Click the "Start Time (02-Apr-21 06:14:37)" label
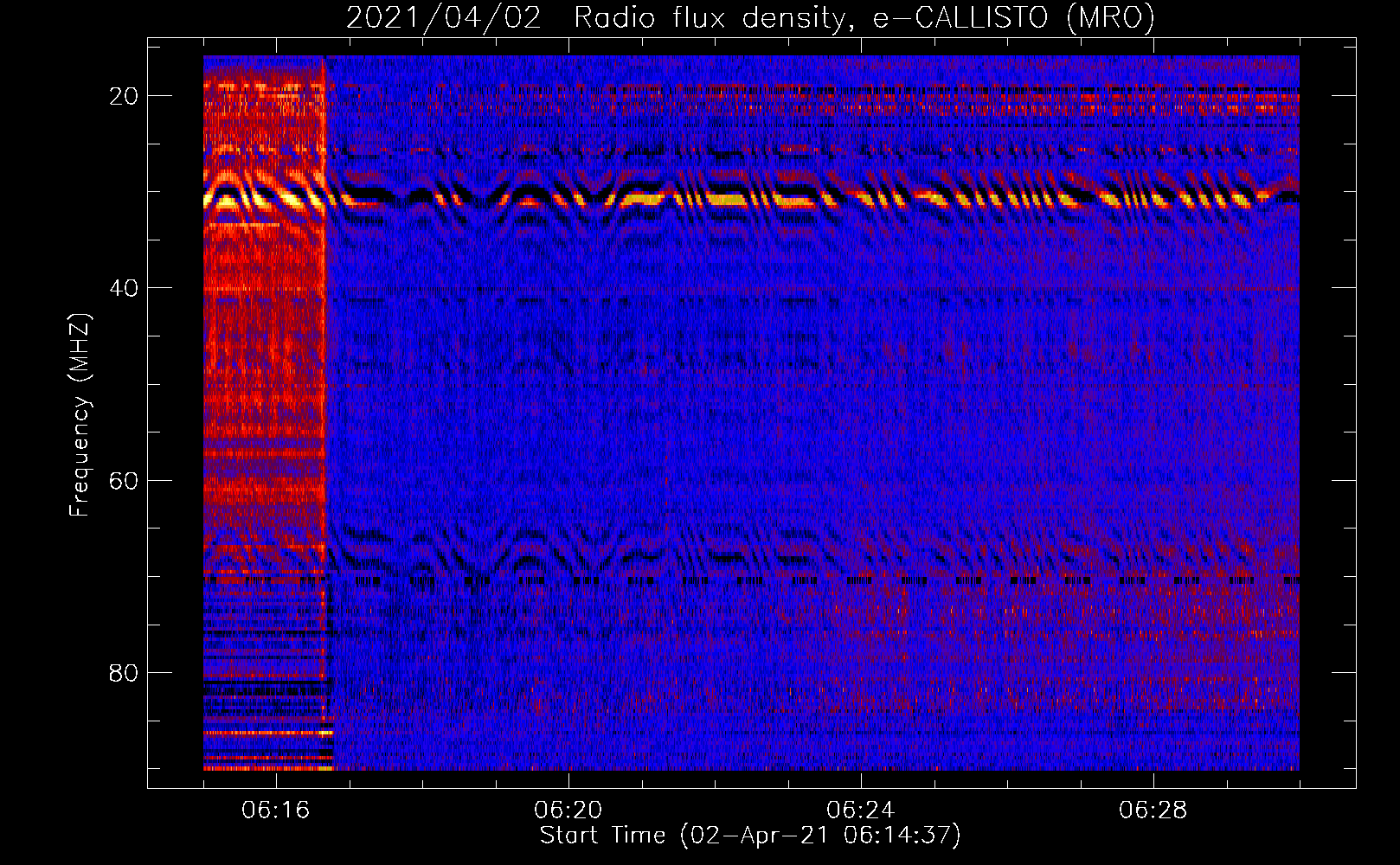The width and height of the screenshot is (1400, 865). [750, 836]
